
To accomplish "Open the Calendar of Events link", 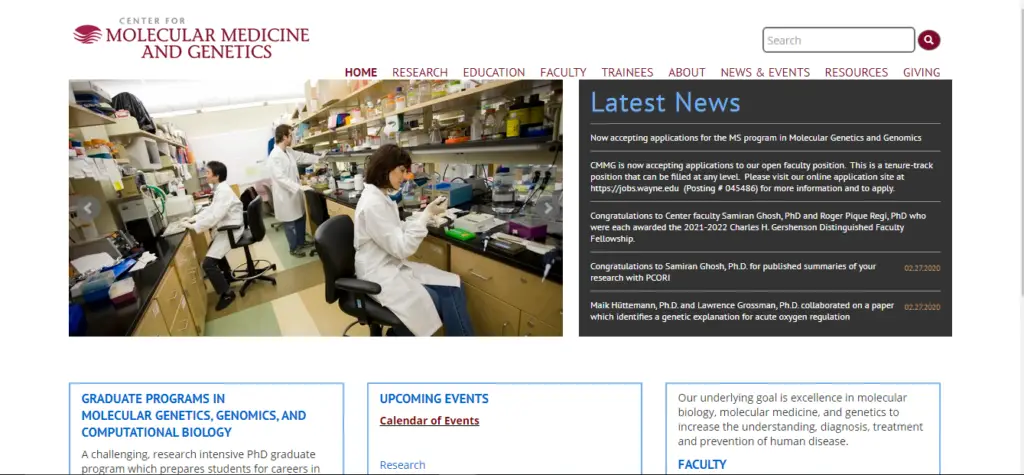I will pyautogui.click(x=429, y=421).
